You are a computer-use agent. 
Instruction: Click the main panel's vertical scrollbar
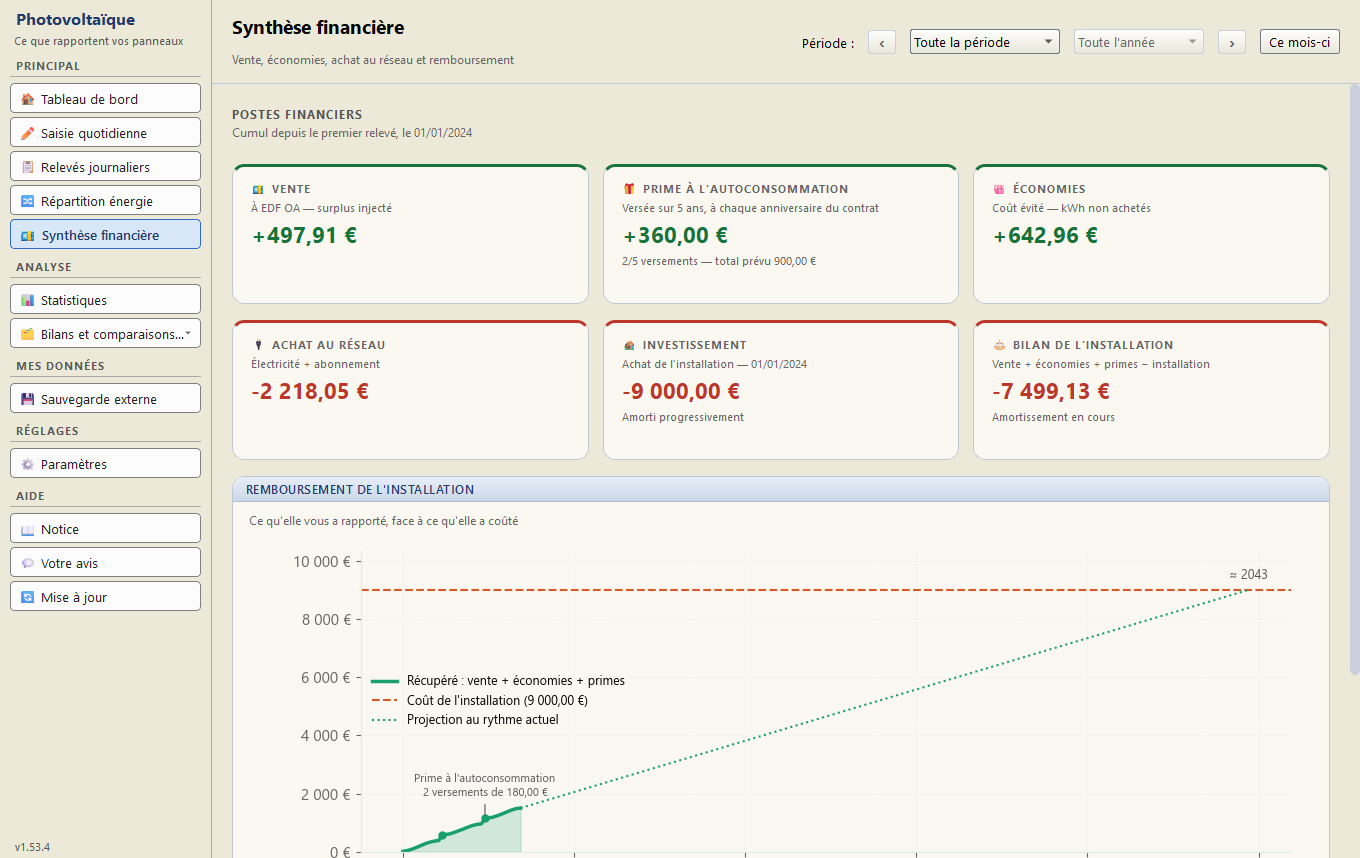click(x=1355, y=380)
